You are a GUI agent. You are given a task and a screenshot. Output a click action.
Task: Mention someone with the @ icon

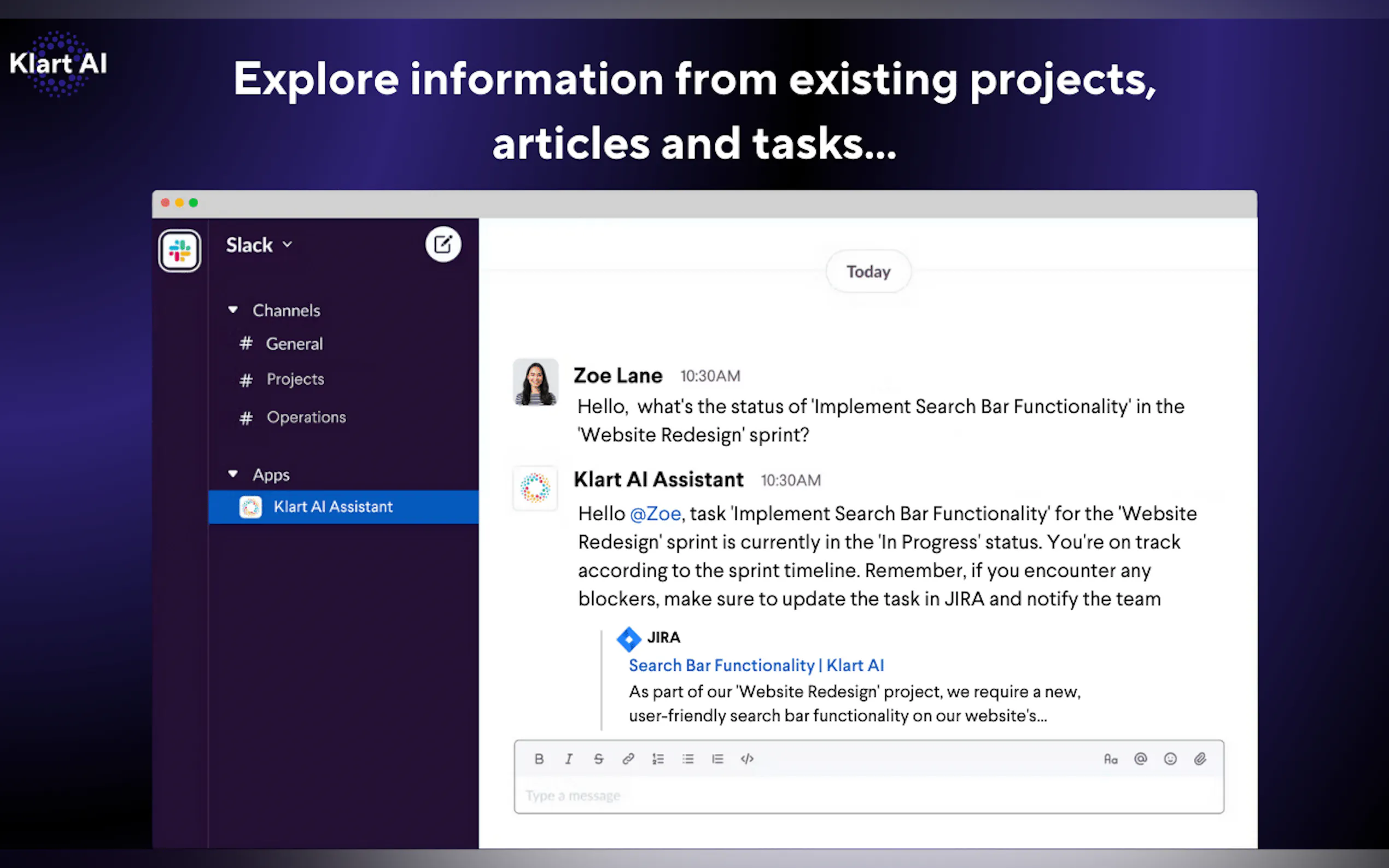tap(1140, 759)
